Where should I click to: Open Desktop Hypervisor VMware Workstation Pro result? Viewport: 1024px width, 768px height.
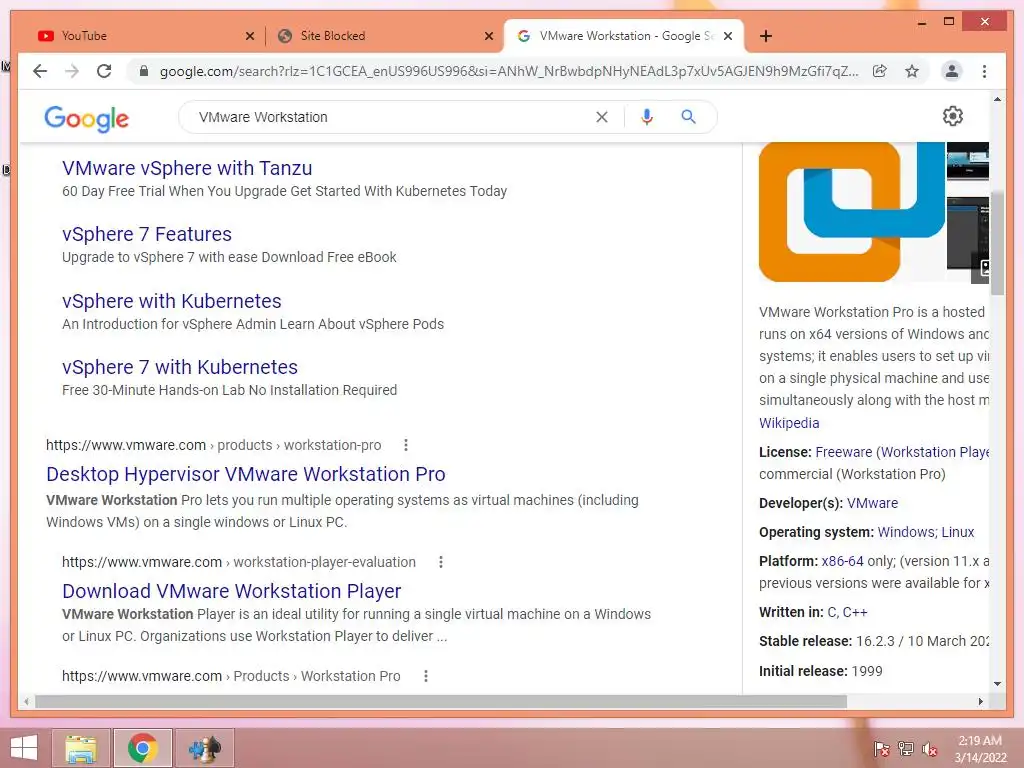pos(246,474)
